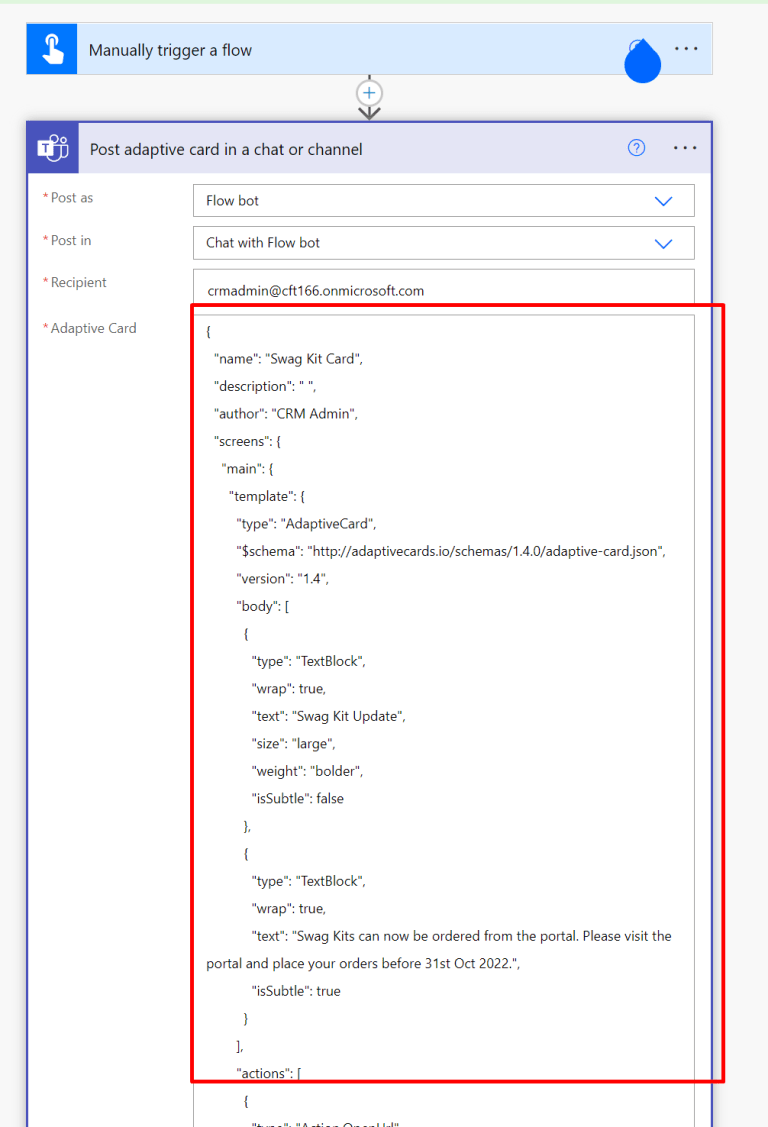Screen dimensions: 768x1127
Task: Click the Recipient email input field
Action: (443, 291)
